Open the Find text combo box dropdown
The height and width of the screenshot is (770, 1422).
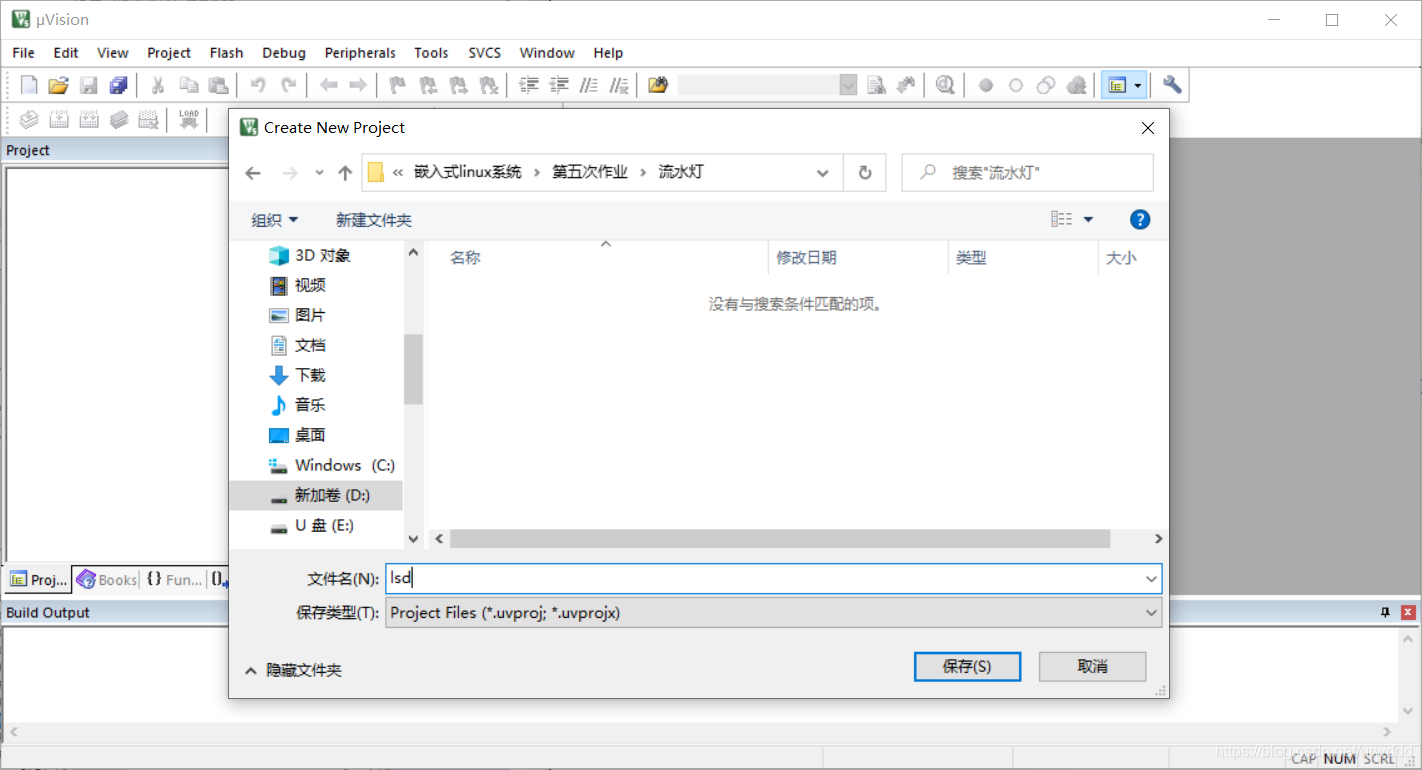click(x=848, y=85)
